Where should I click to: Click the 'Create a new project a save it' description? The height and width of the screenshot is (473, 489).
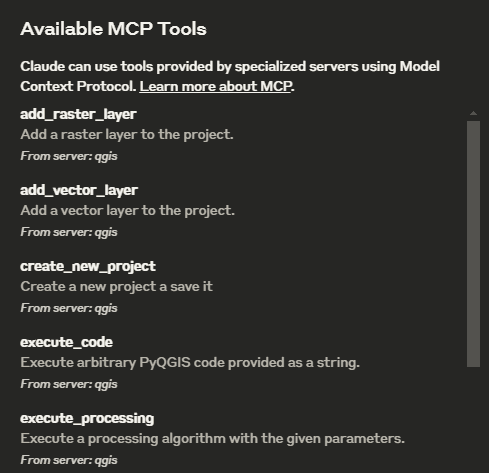(x=117, y=287)
